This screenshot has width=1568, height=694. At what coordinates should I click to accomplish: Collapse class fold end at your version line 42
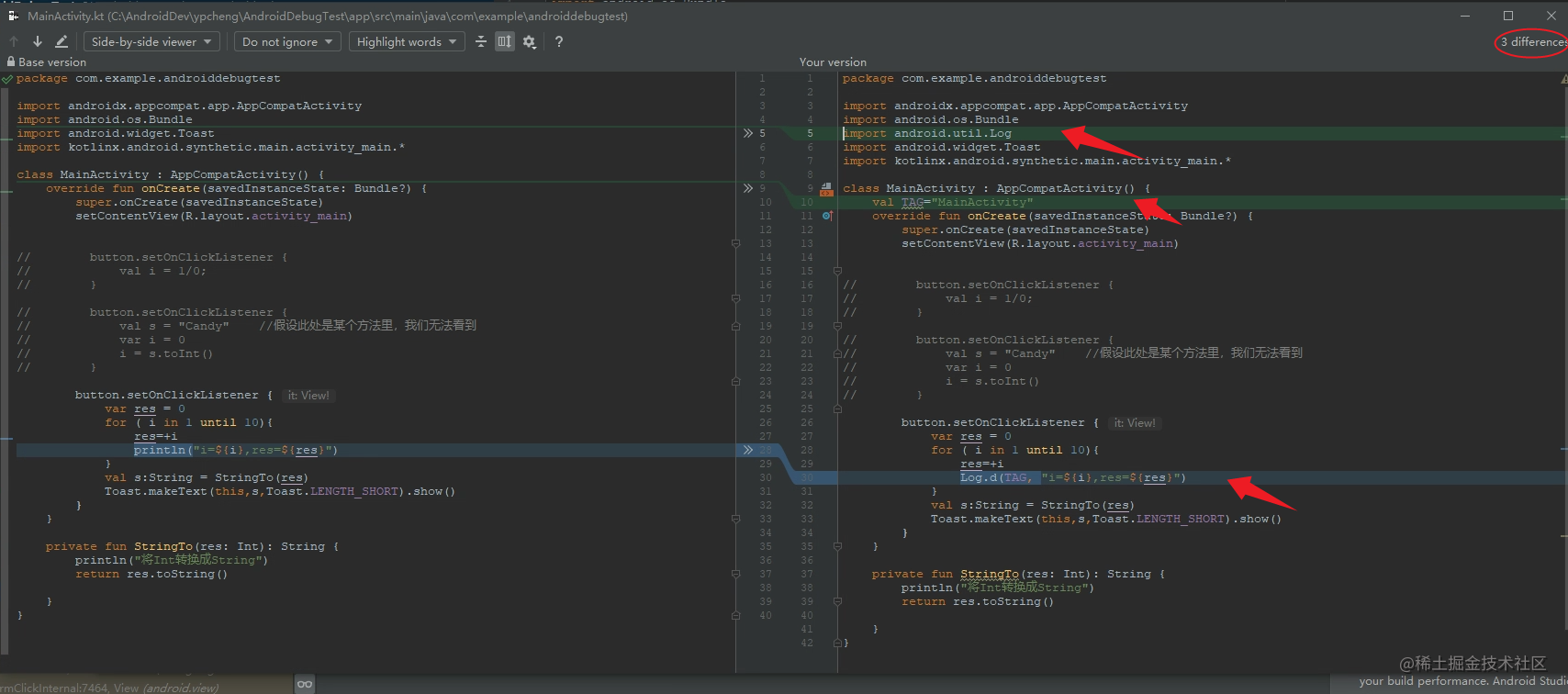pyautogui.click(x=837, y=643)
